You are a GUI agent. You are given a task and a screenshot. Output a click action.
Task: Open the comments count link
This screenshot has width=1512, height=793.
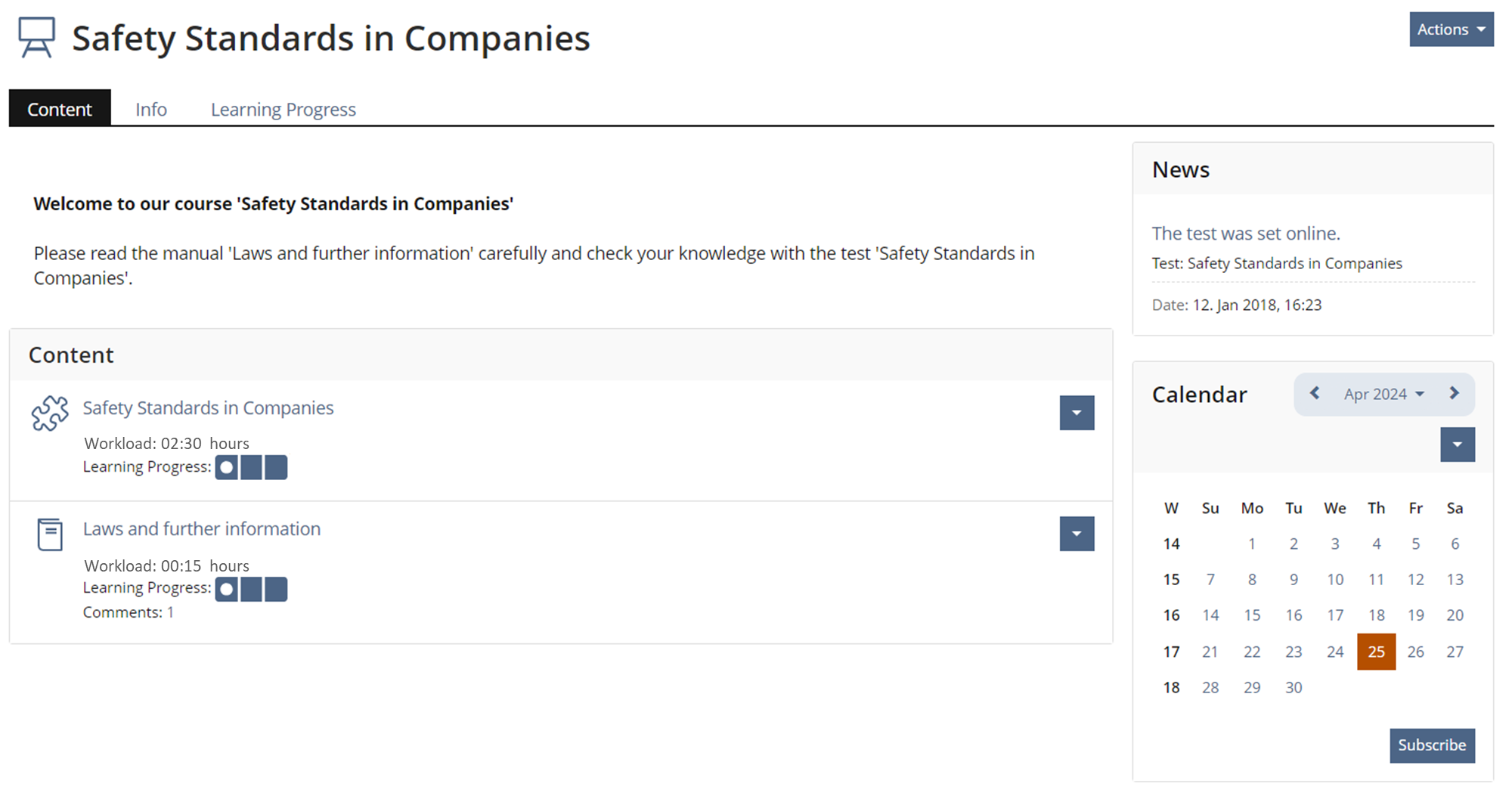coord(171,612)
